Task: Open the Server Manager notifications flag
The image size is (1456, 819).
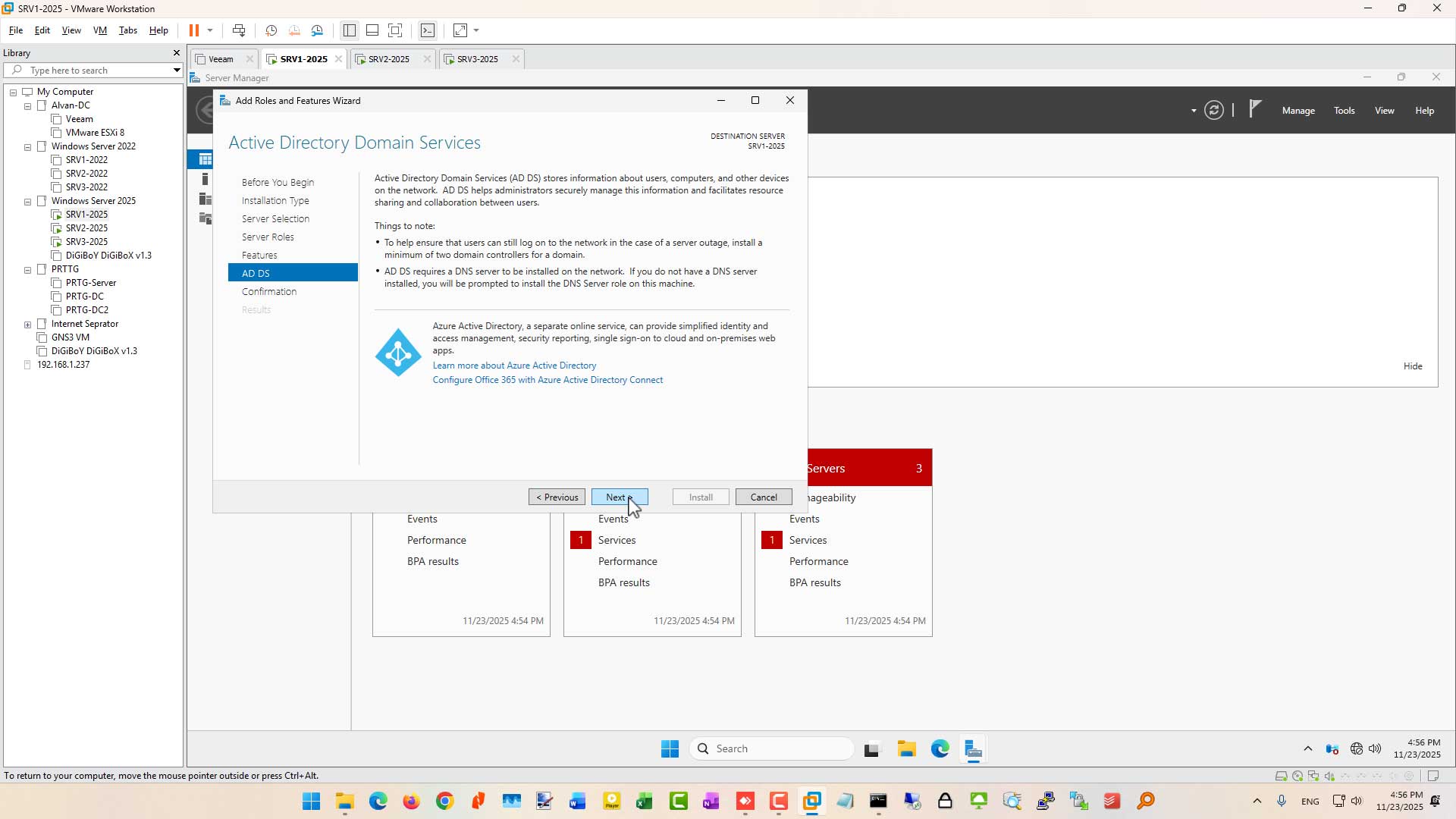Action: 1255,109
